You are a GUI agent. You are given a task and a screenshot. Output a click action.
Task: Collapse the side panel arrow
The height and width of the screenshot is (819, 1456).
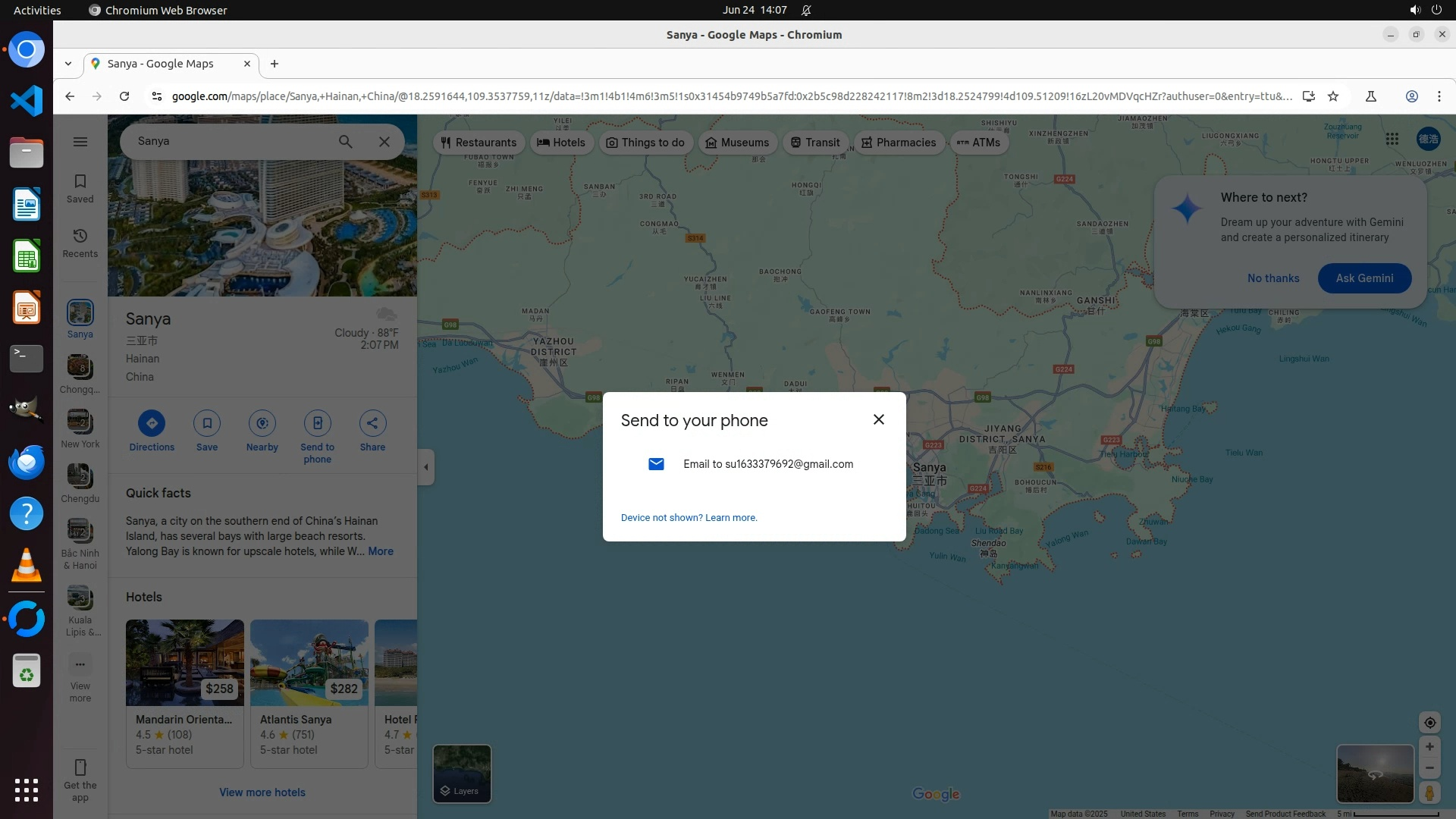(x=426, y=467)
